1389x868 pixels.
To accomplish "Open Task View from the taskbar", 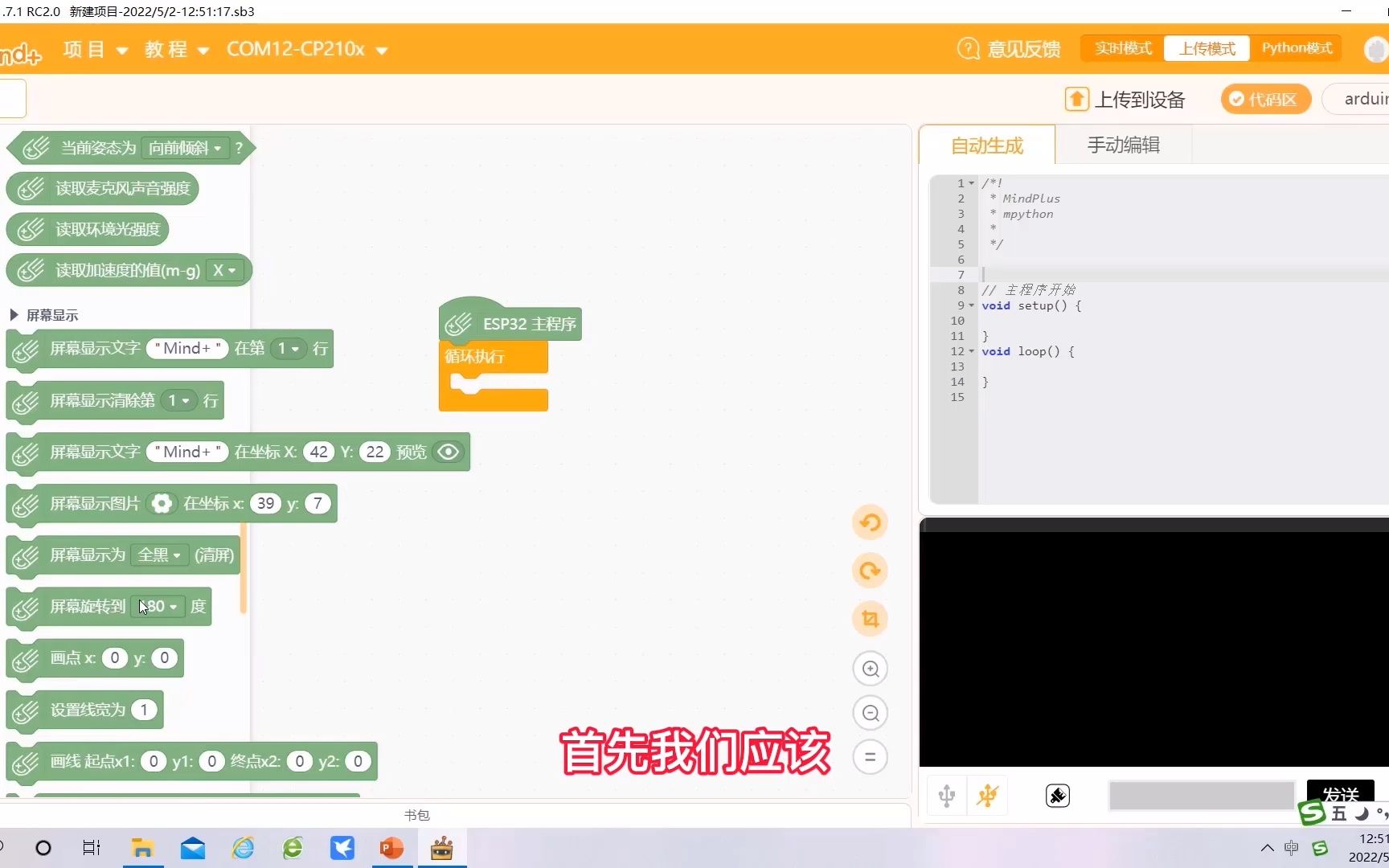I will tap(92, 848).
